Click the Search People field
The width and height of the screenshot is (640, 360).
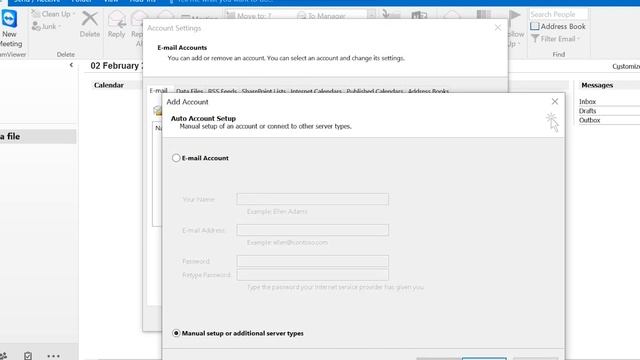click(558, 14)
